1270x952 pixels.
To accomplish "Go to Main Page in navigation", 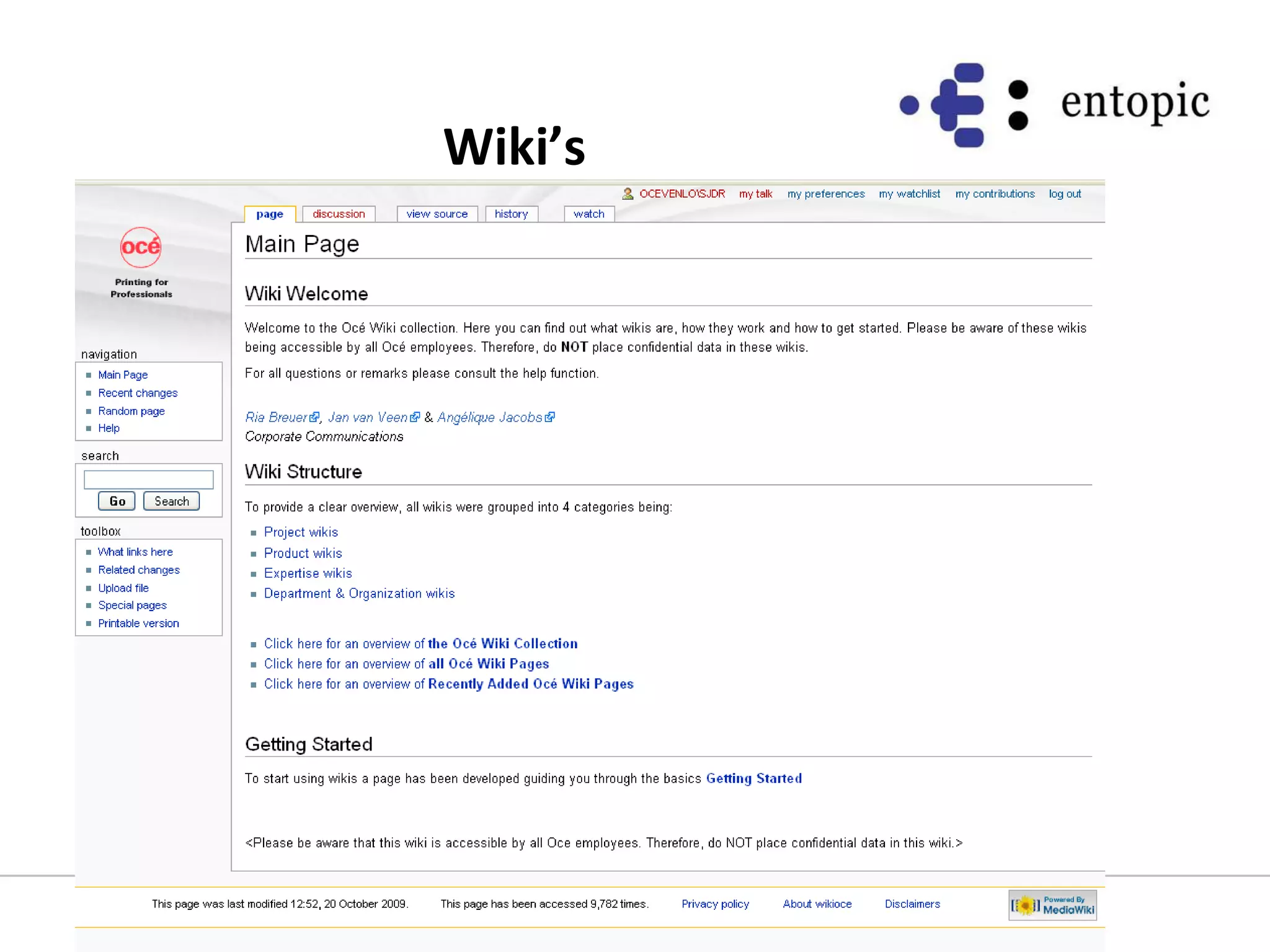I will click(123, 375).
